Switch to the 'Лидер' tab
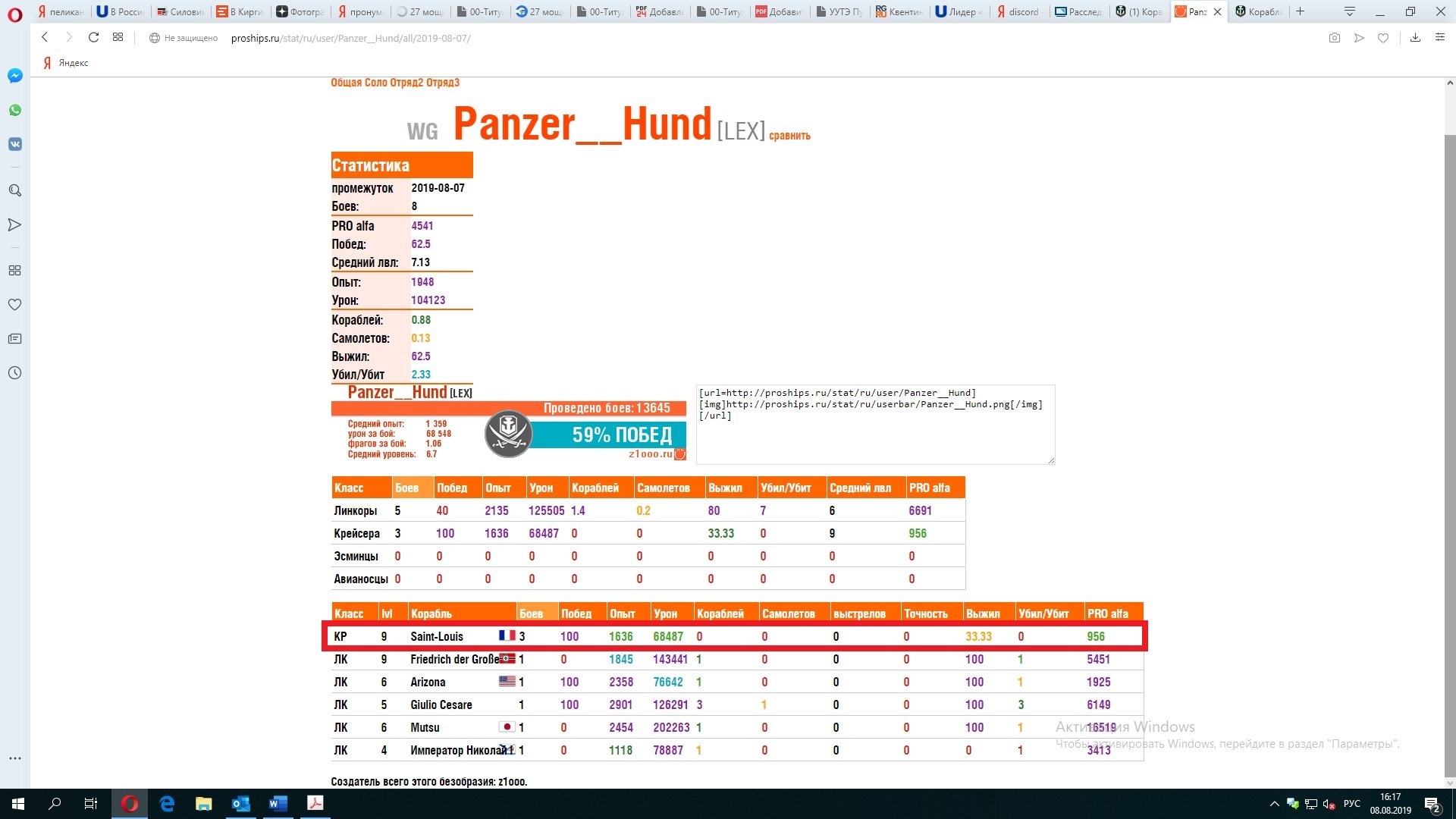Image resolution: width=1456 pixels, height=819 pixels. click(959, 11)
